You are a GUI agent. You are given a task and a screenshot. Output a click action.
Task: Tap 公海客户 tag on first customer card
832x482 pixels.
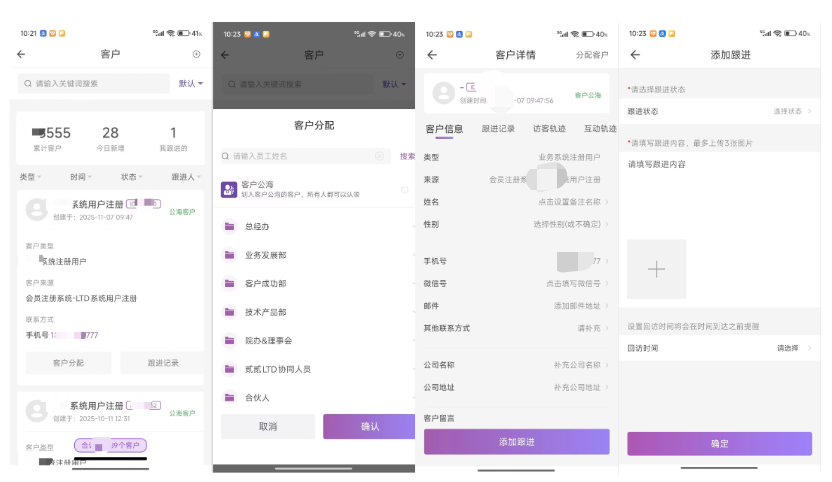click(182, 212)
